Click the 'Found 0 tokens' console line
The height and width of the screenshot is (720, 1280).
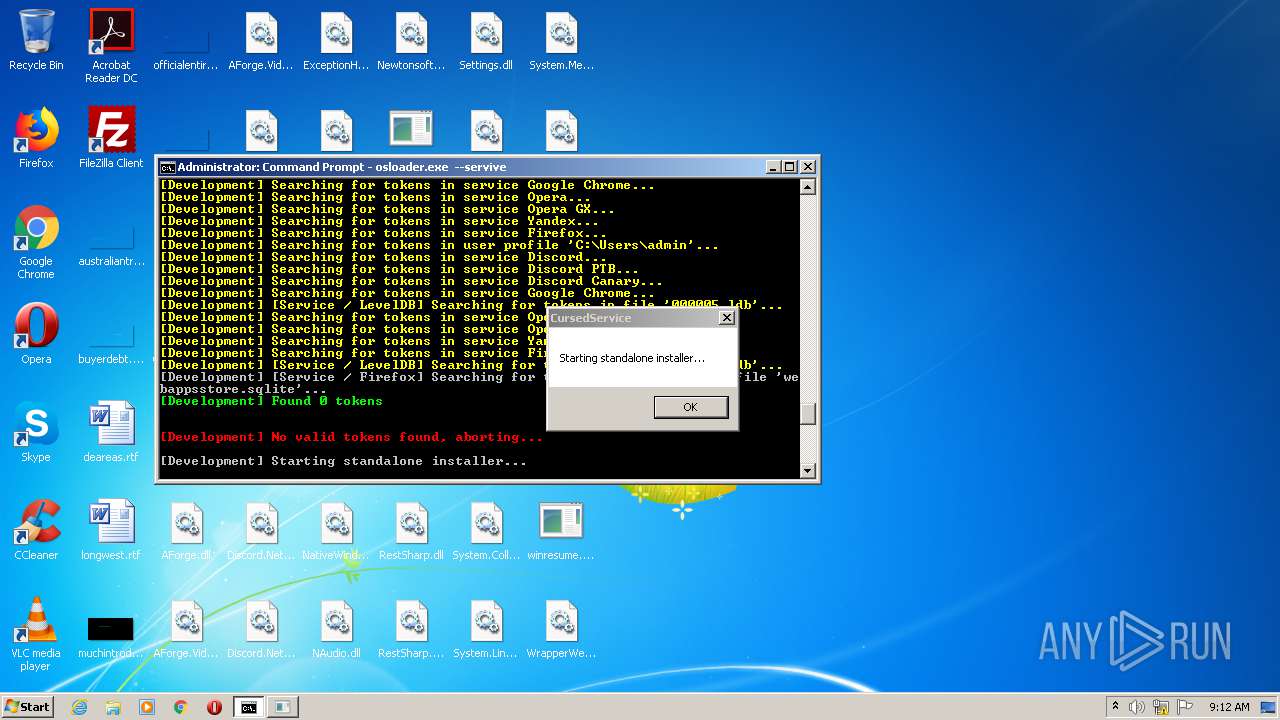click(271, 401)
